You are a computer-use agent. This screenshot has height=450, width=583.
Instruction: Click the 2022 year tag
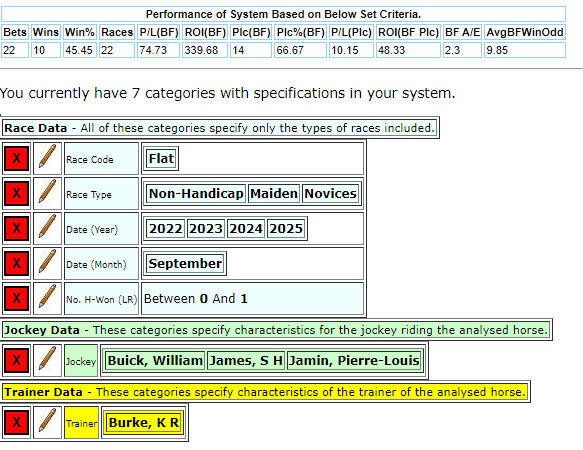166,229
